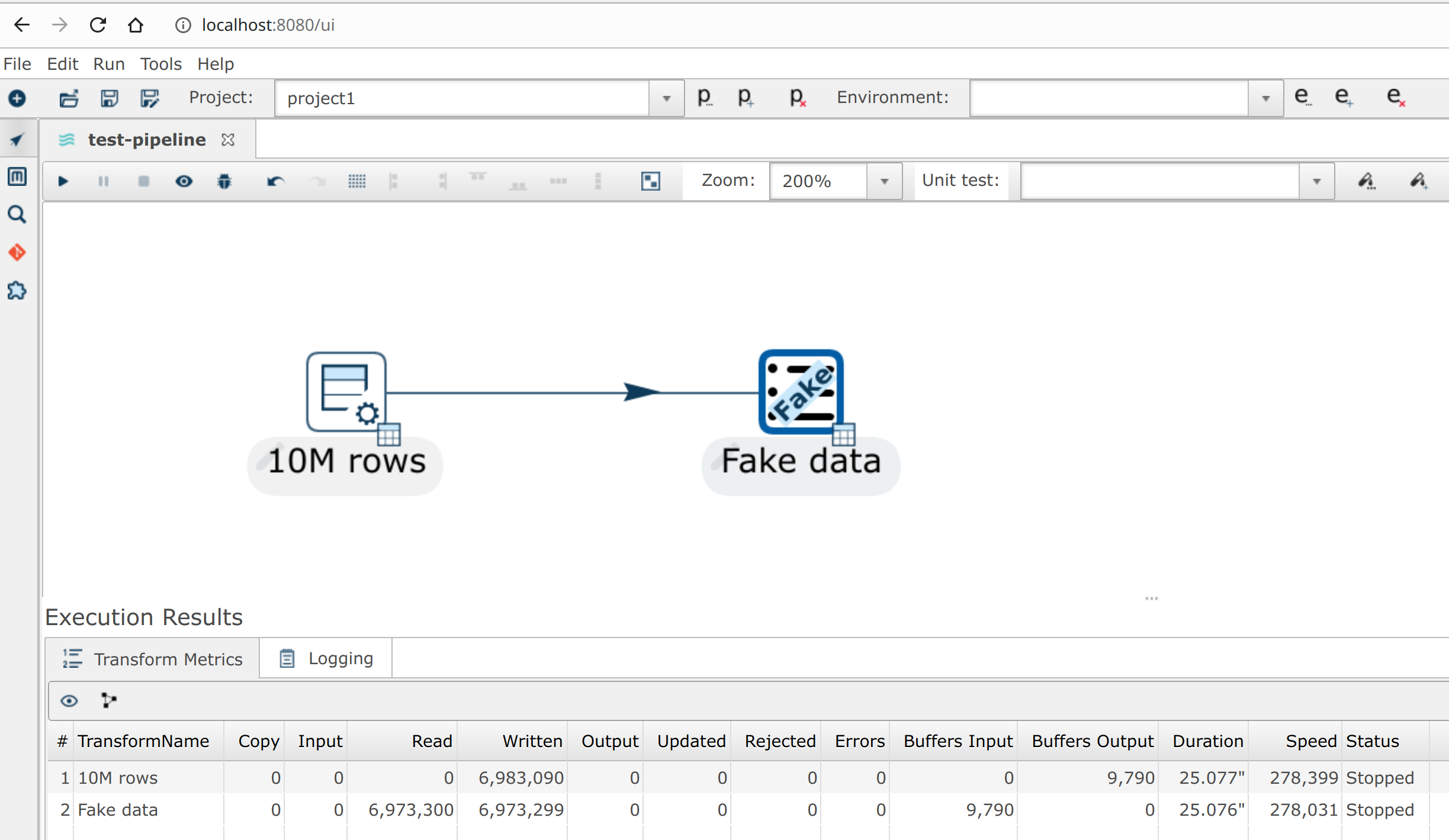
Task: Click the undo arrow in pipeline toolbar
Action: [x=275, y=181]
